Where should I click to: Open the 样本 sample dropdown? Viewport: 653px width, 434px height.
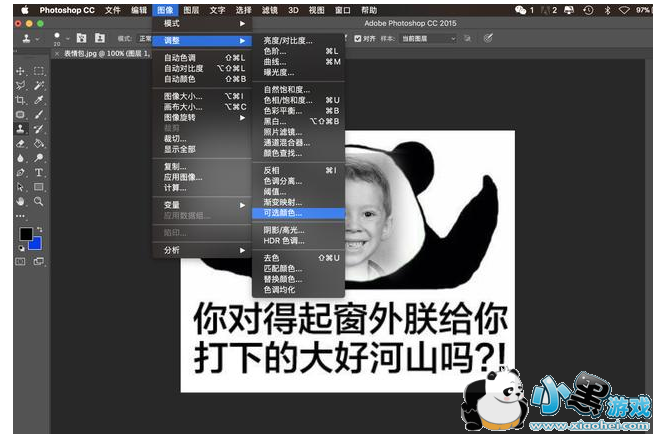(x=428, y=38)
